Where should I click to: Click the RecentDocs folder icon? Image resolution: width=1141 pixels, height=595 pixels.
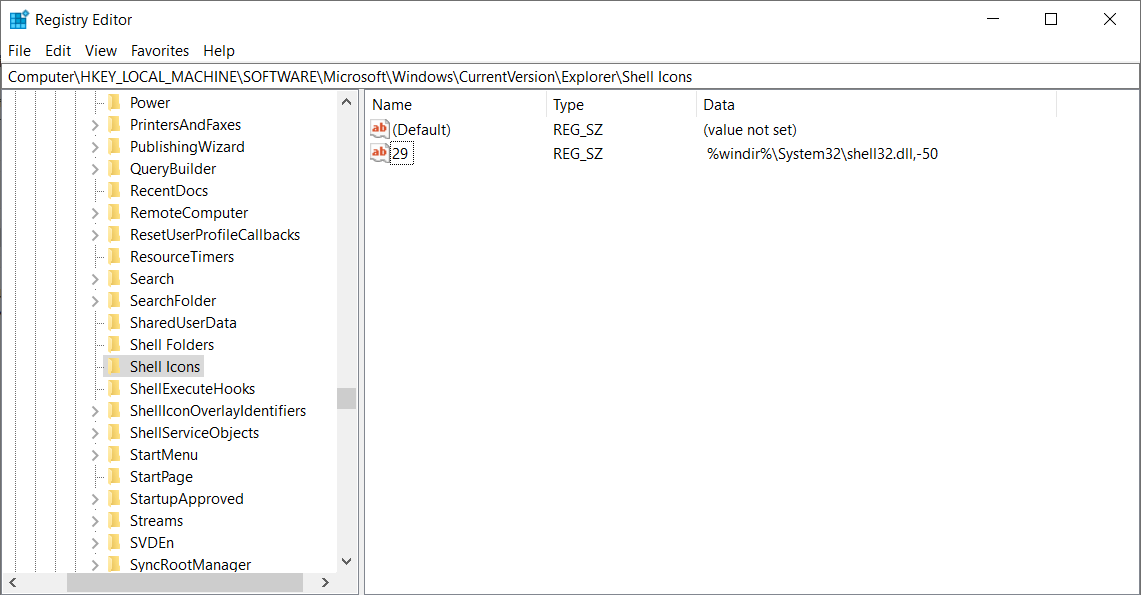click(x=114, y=191)
